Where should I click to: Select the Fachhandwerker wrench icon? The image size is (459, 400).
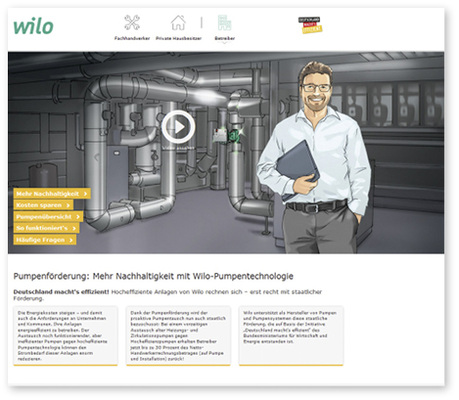click(132, 22)
